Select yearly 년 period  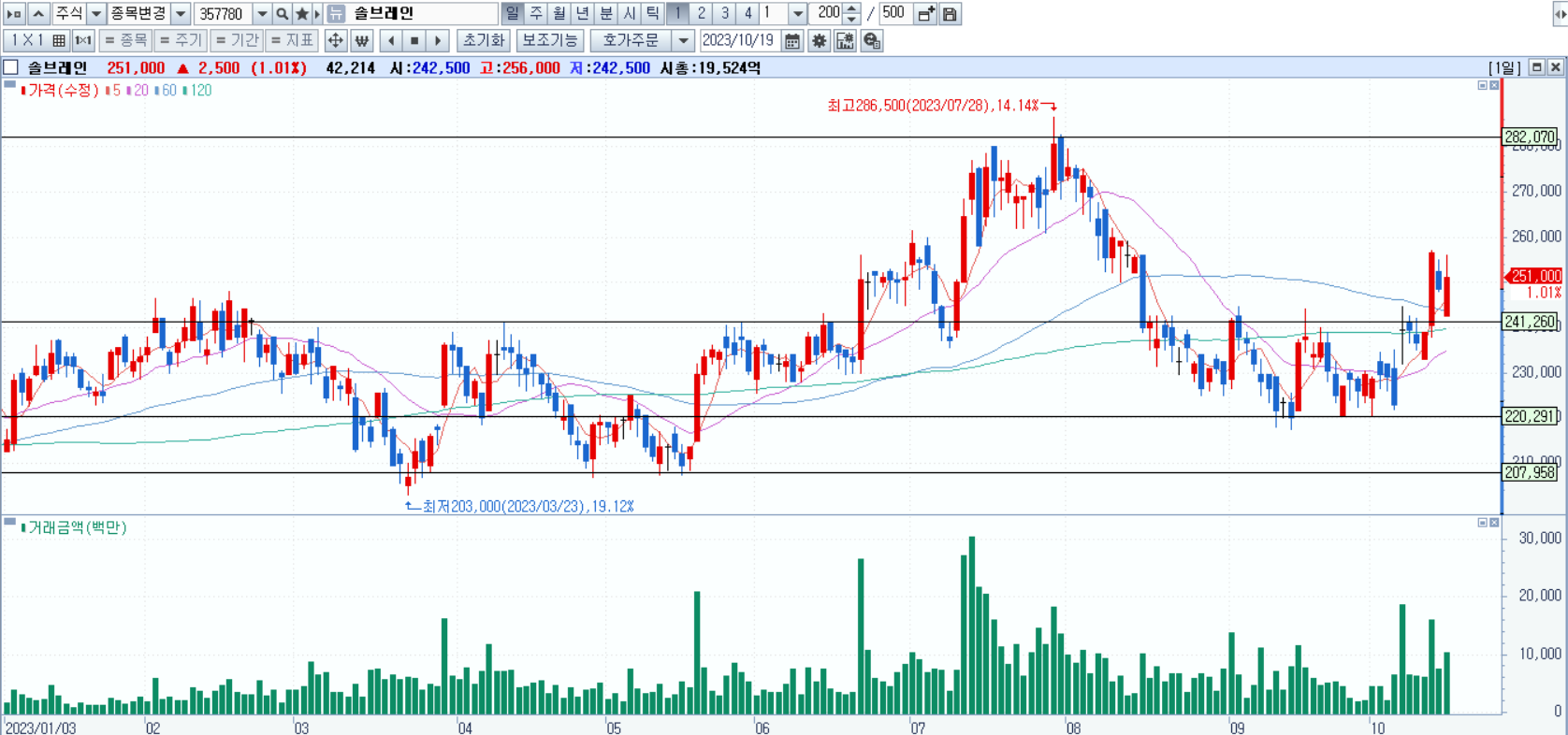pyautogui.click(x=583, y=14)
